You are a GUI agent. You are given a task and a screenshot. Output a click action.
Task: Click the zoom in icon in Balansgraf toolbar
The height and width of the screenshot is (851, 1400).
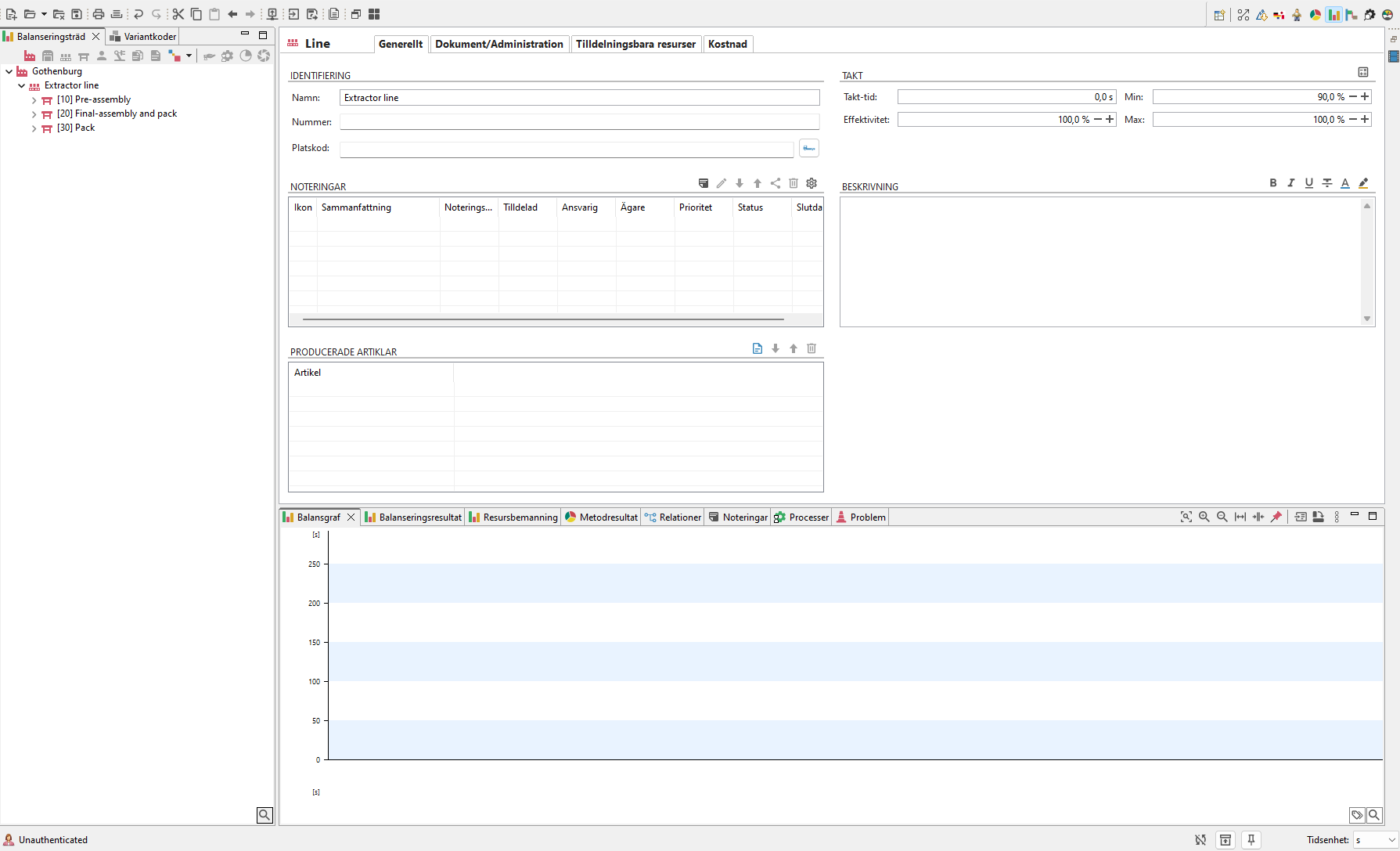click(x=1204, y=517)
